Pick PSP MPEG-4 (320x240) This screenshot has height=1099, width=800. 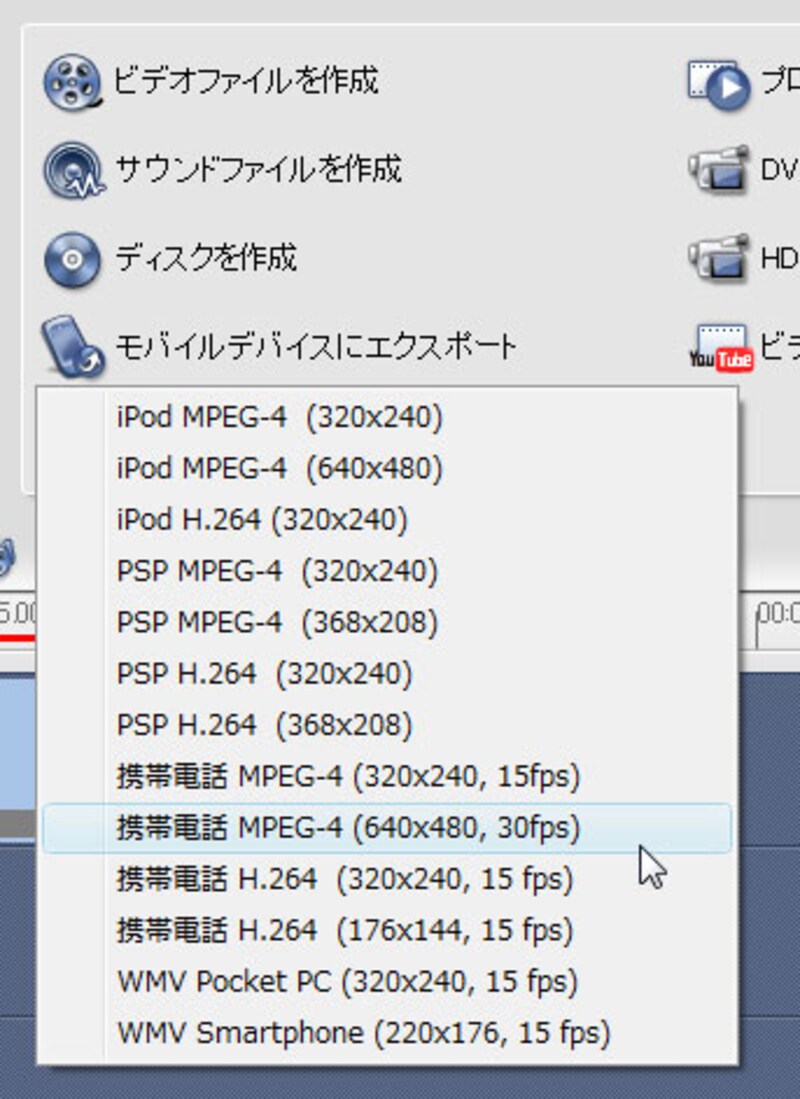click(x=387, y=571)
